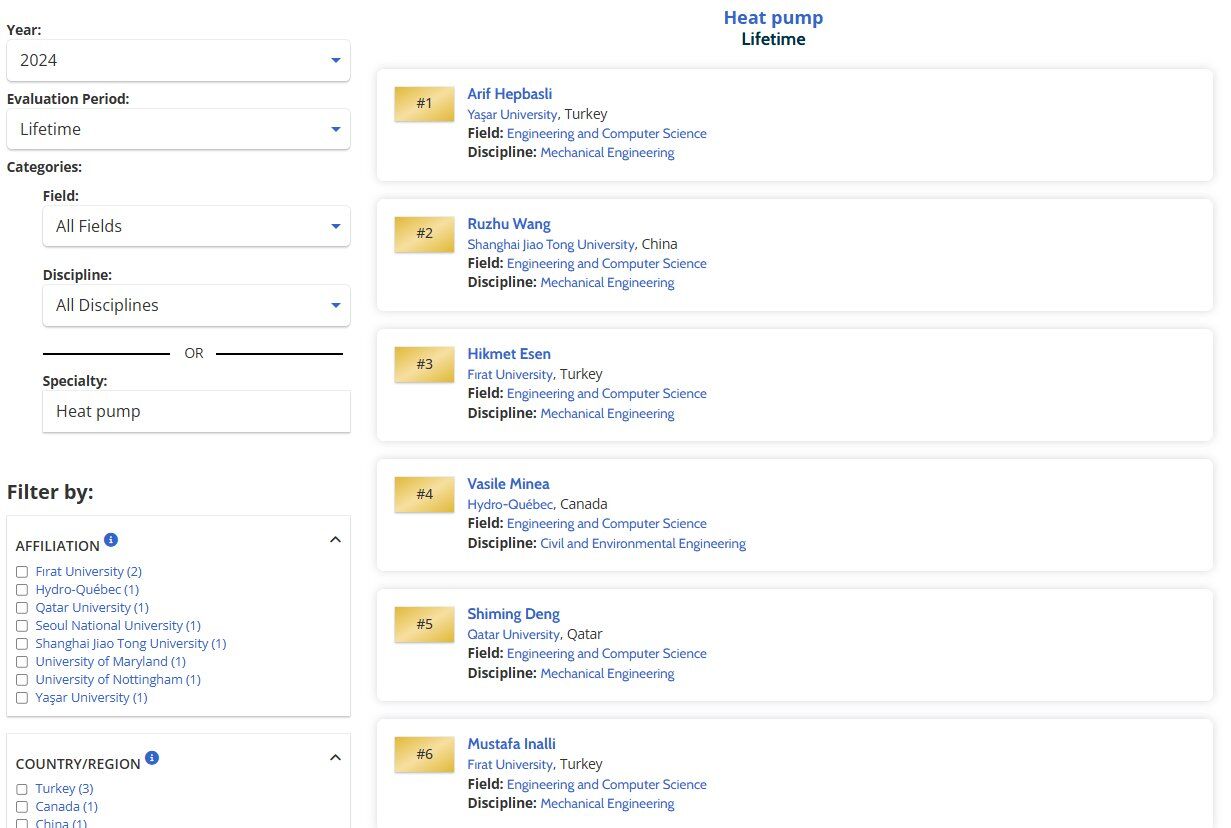This screenshot has width=1231, height=828.
Task: Click the Specialty input with Heat pump
Action: (x=196, y=412)
